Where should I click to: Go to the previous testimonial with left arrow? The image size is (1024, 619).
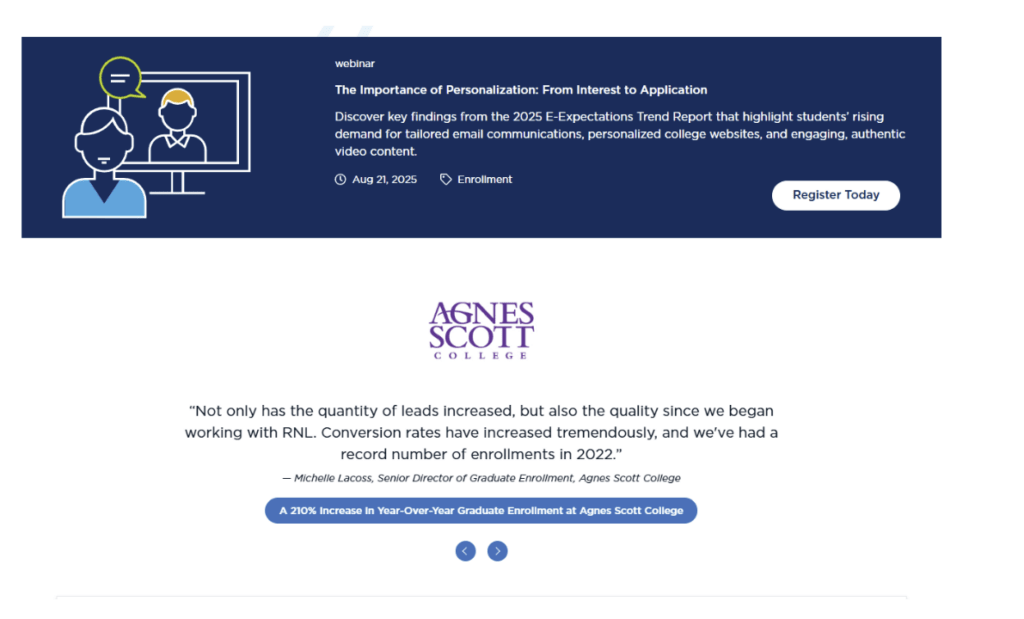click(465, 551)
